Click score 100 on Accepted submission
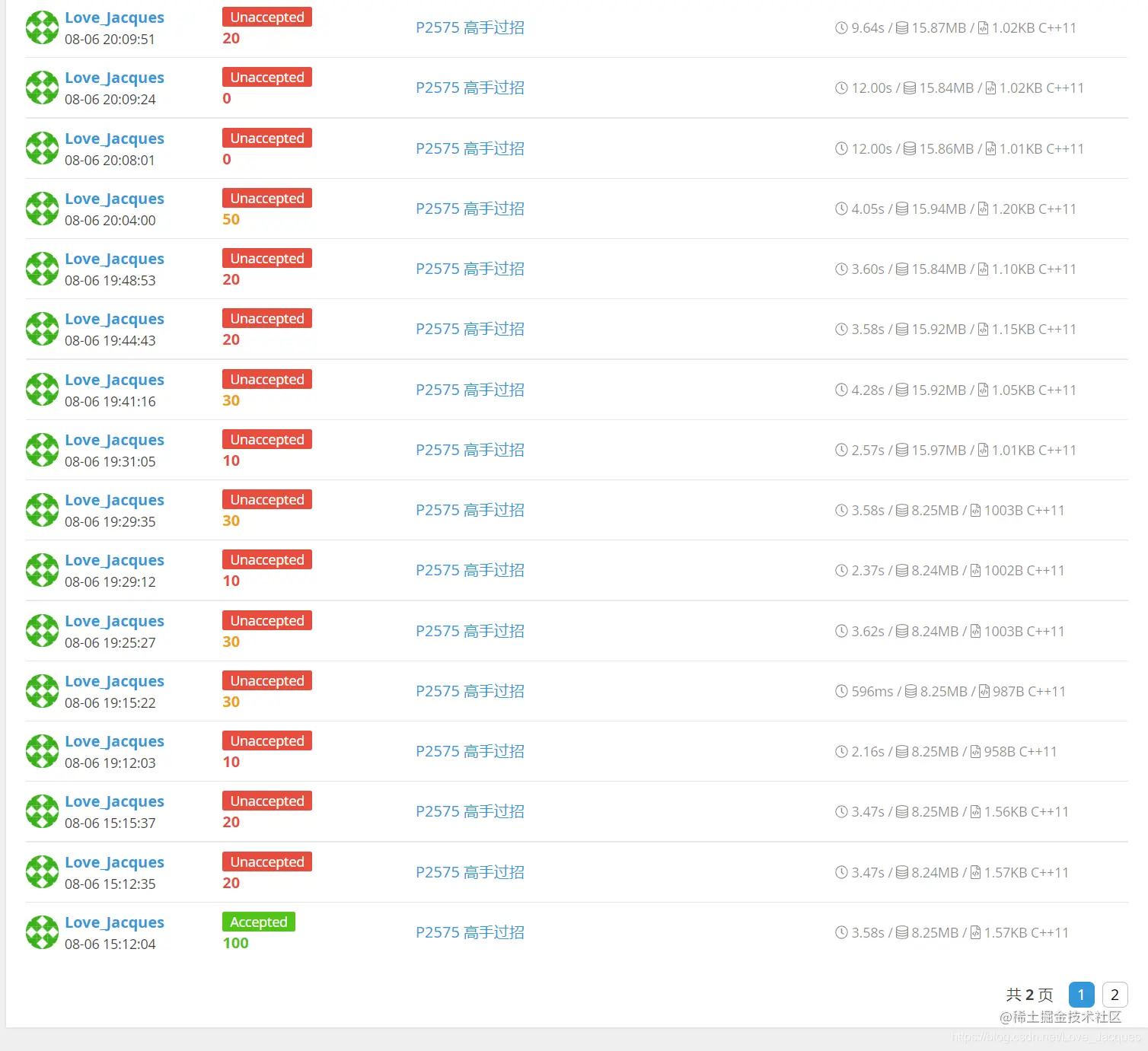The height and width of the screenshot is (1051, 1148). 236,943
